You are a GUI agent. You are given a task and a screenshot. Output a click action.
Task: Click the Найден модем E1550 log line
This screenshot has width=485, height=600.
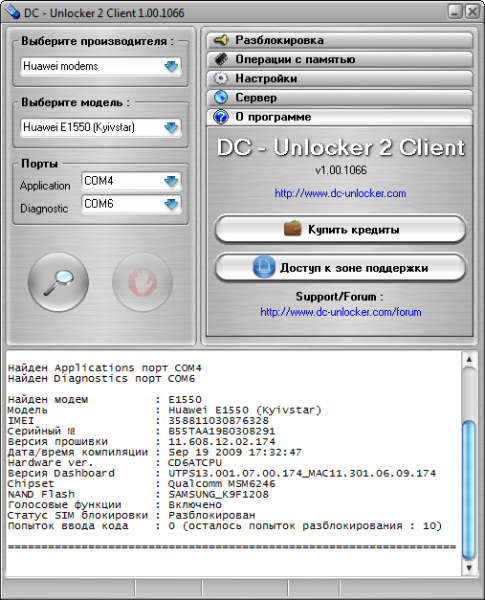pyautogui.click(x=105, y=399)
